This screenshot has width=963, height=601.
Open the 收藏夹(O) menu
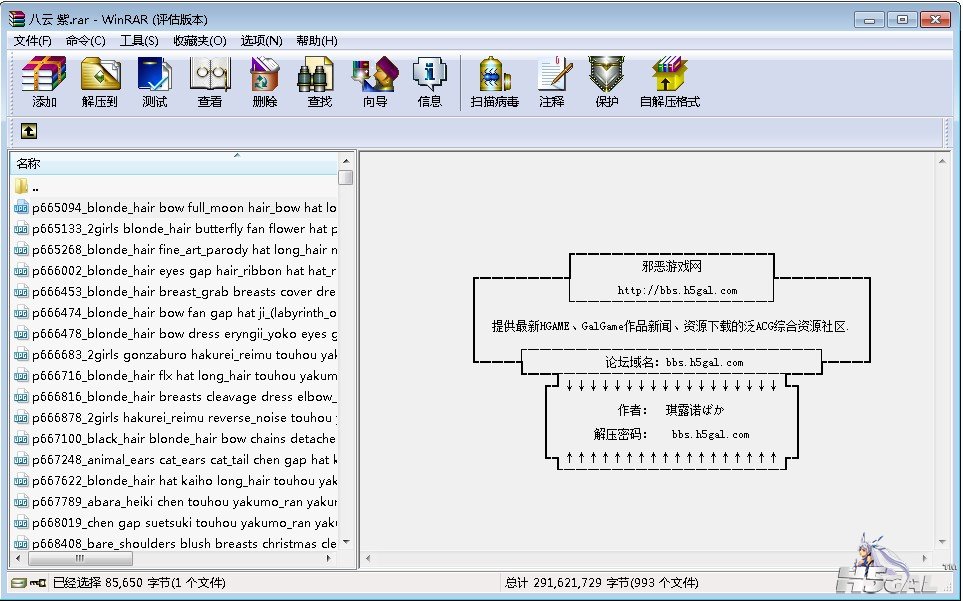pyautogui.click(x=200, y=41)
